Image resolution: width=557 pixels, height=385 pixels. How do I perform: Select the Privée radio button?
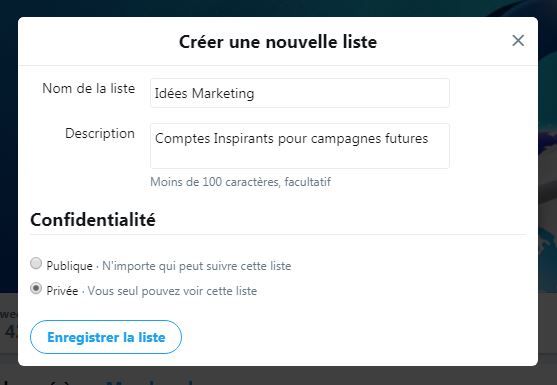[x=36, y=288]
